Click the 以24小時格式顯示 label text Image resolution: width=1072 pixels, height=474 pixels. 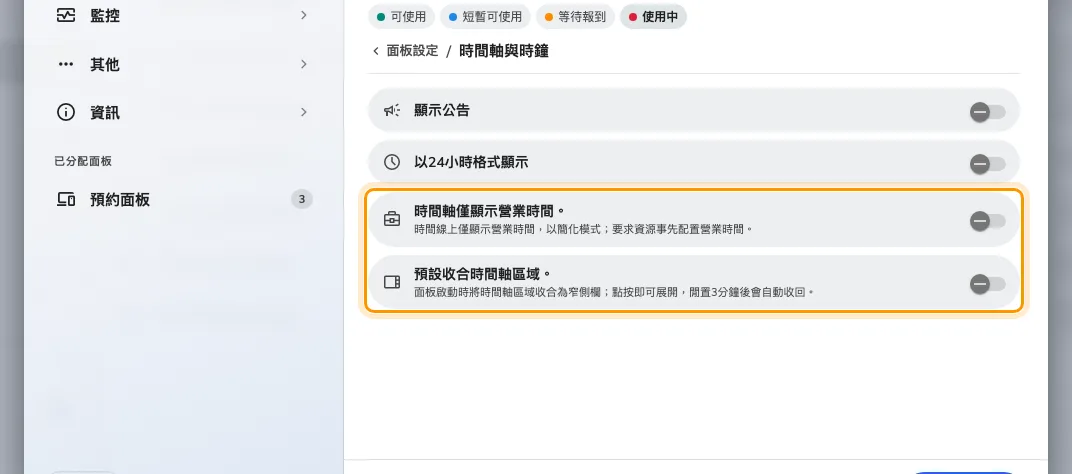click(x=471, y=163)
